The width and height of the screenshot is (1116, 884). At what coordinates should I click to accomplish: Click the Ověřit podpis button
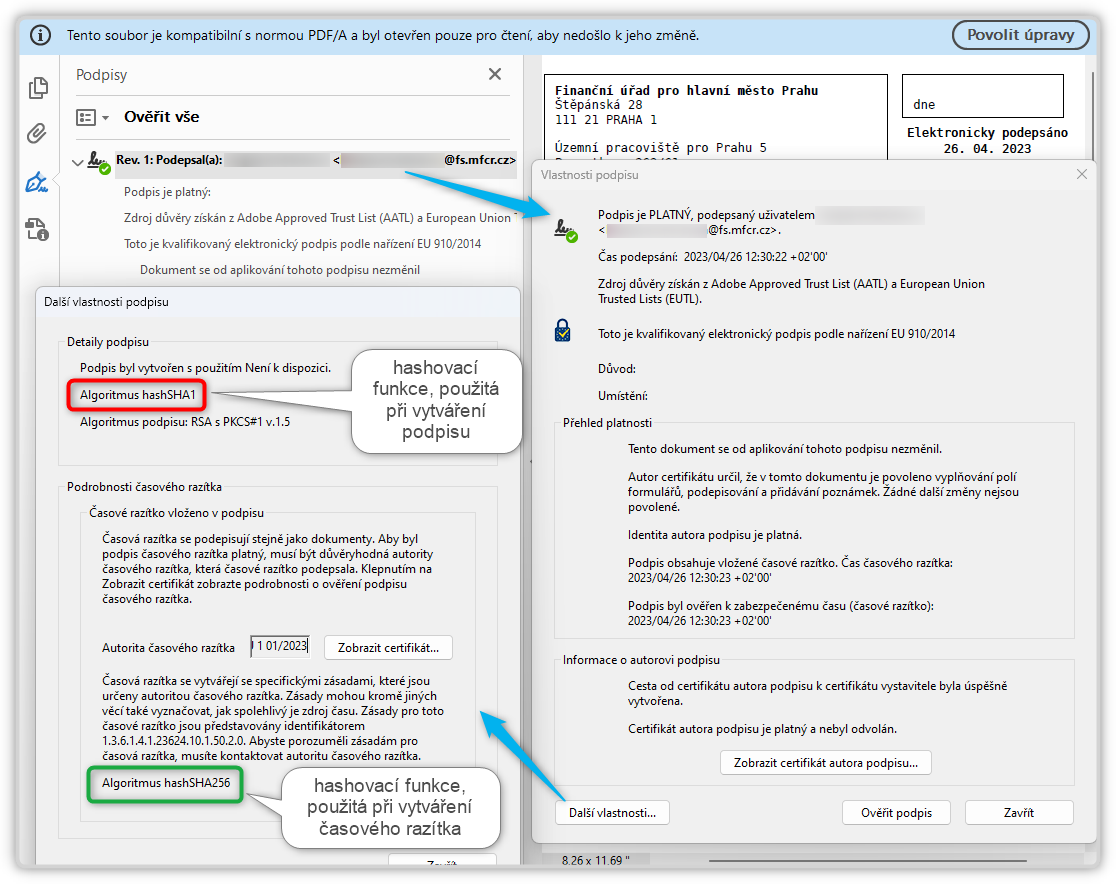pyautogui.click(x=896, y=813)
